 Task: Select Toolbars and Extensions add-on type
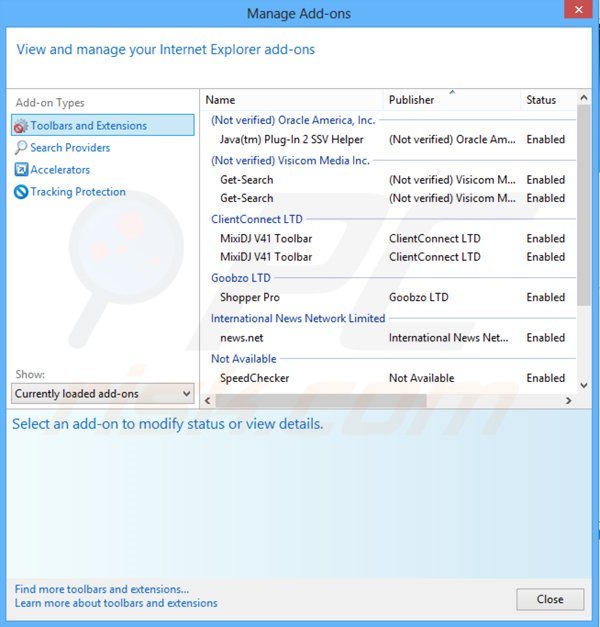click(103, 125)
